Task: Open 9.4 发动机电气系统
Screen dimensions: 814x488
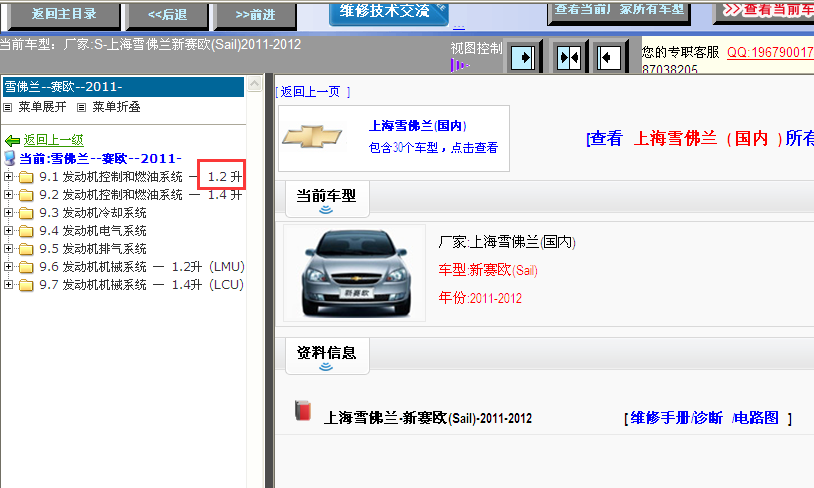Action: click(x=93, y=231)
